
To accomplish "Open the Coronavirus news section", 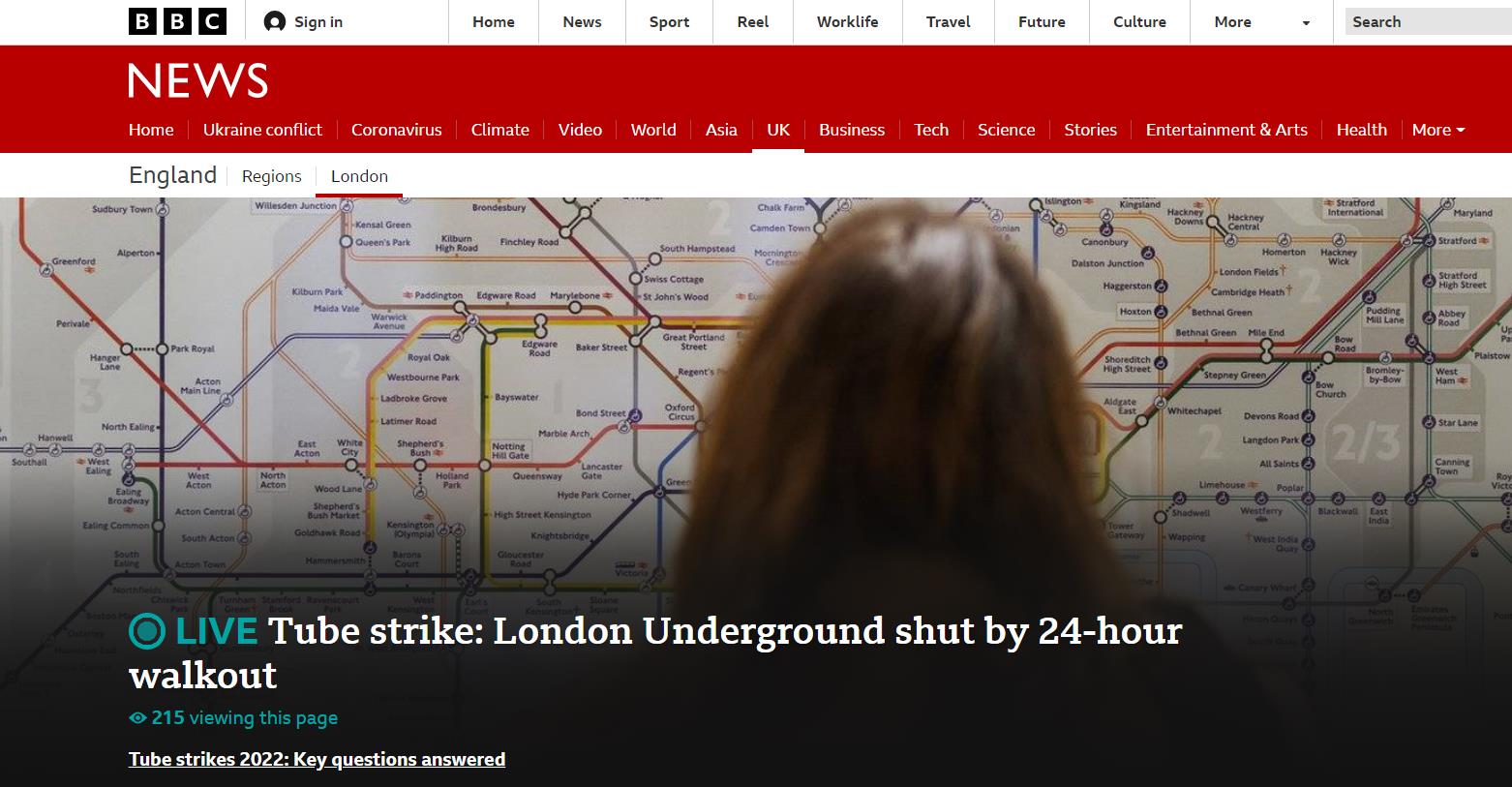I will (x=396, y=130).
